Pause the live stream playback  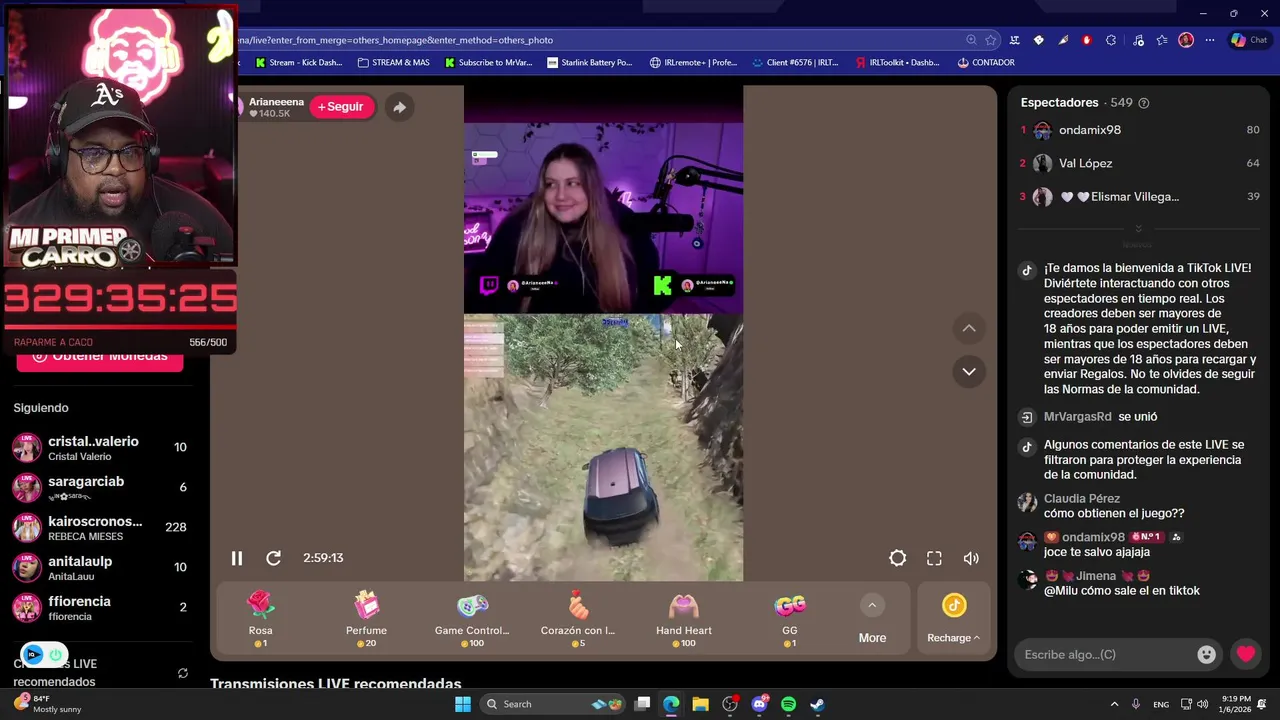coord(237,558)
